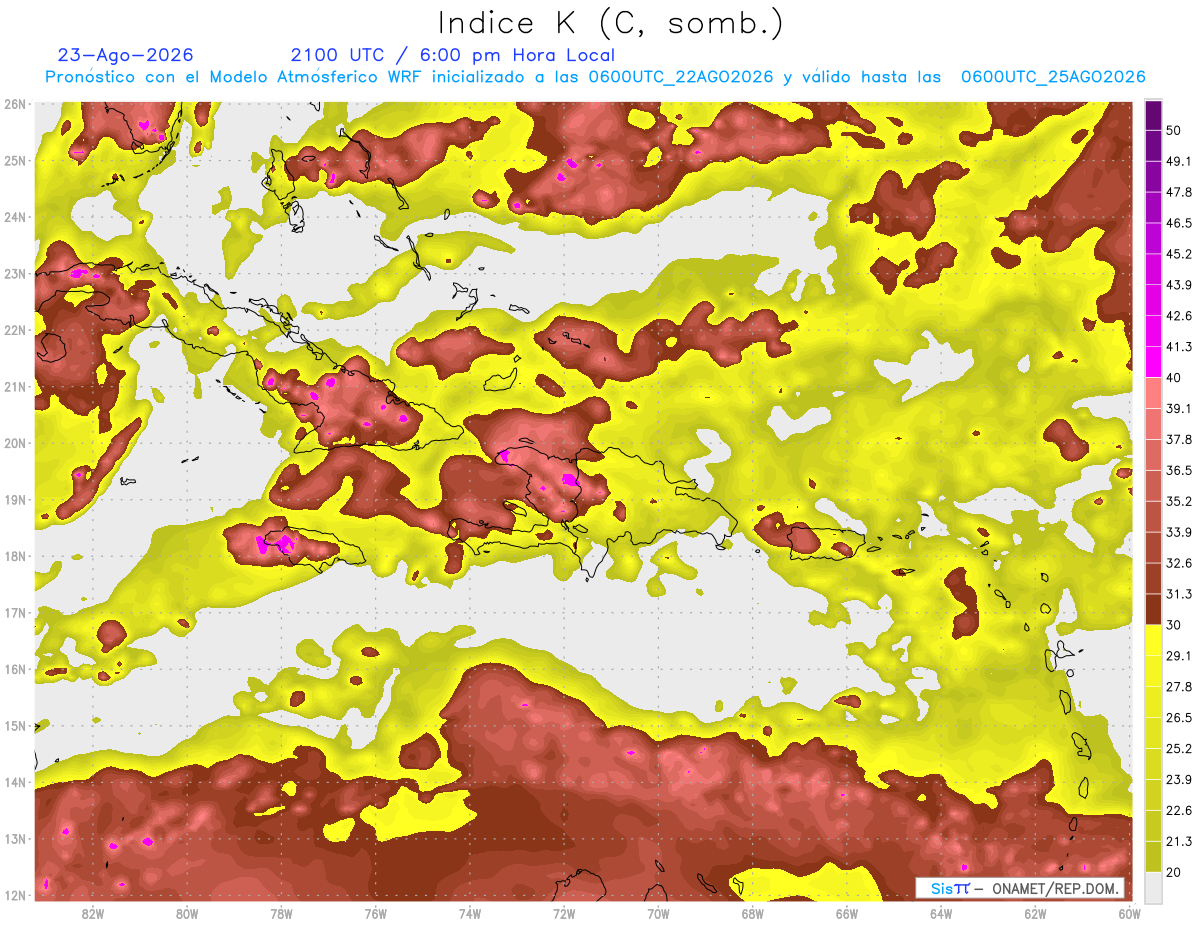Click the longitude label '60W'

[x=1129, y=914]
